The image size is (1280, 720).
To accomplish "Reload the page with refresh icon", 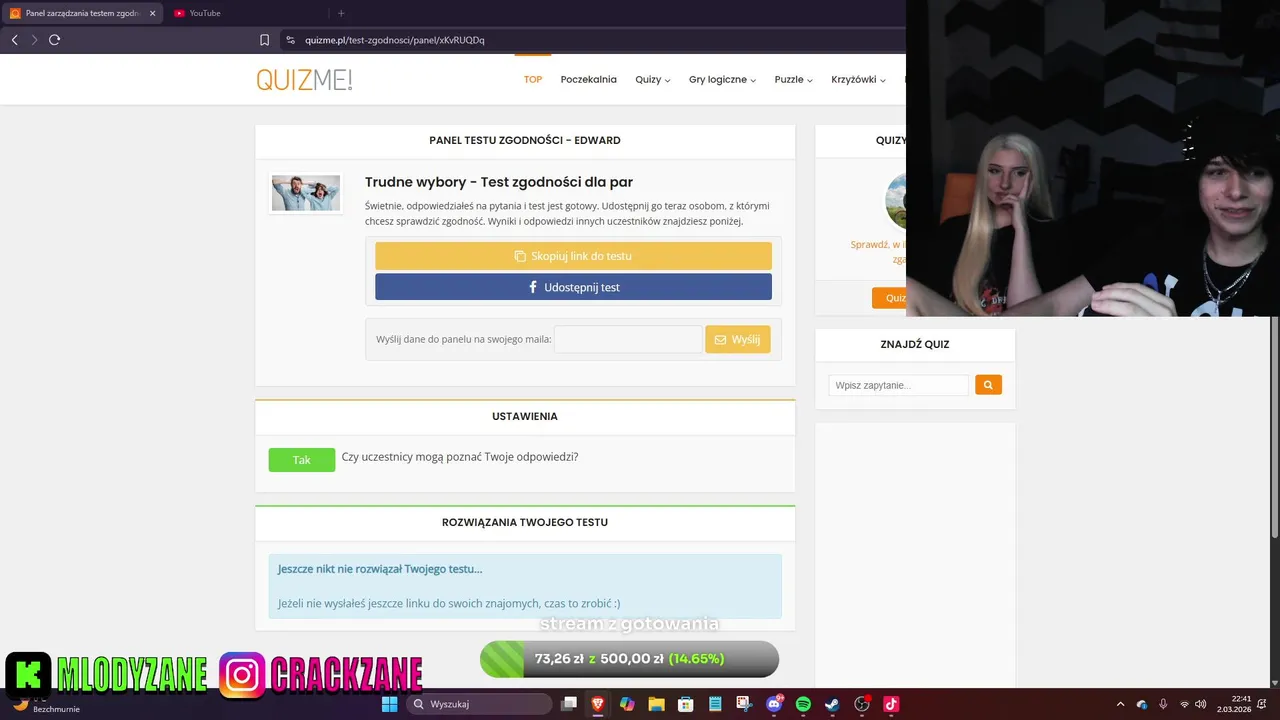I will (x=55, y=40).
